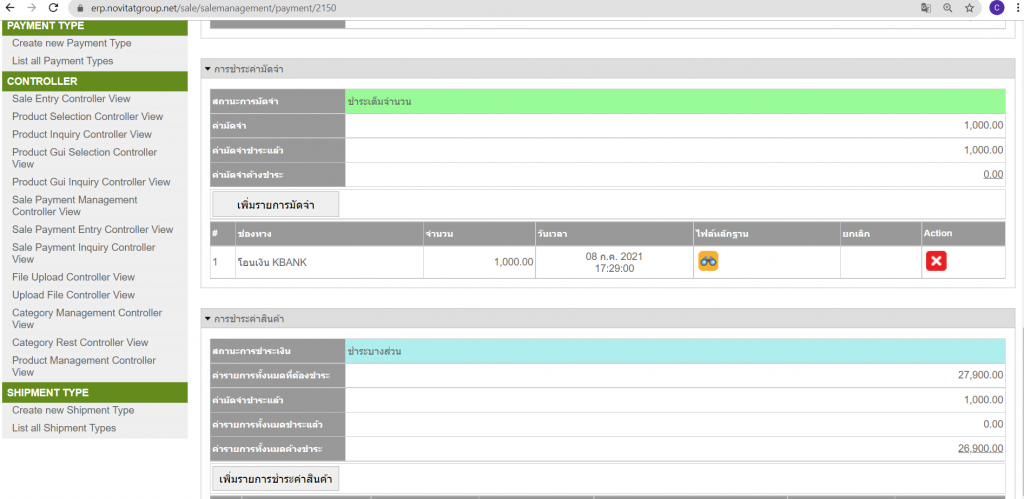Image resolution: width=1024 pixels, height=499 pixels.
Task: Open the browser zoom magnifier icon
Action: [x=947, y=8]
